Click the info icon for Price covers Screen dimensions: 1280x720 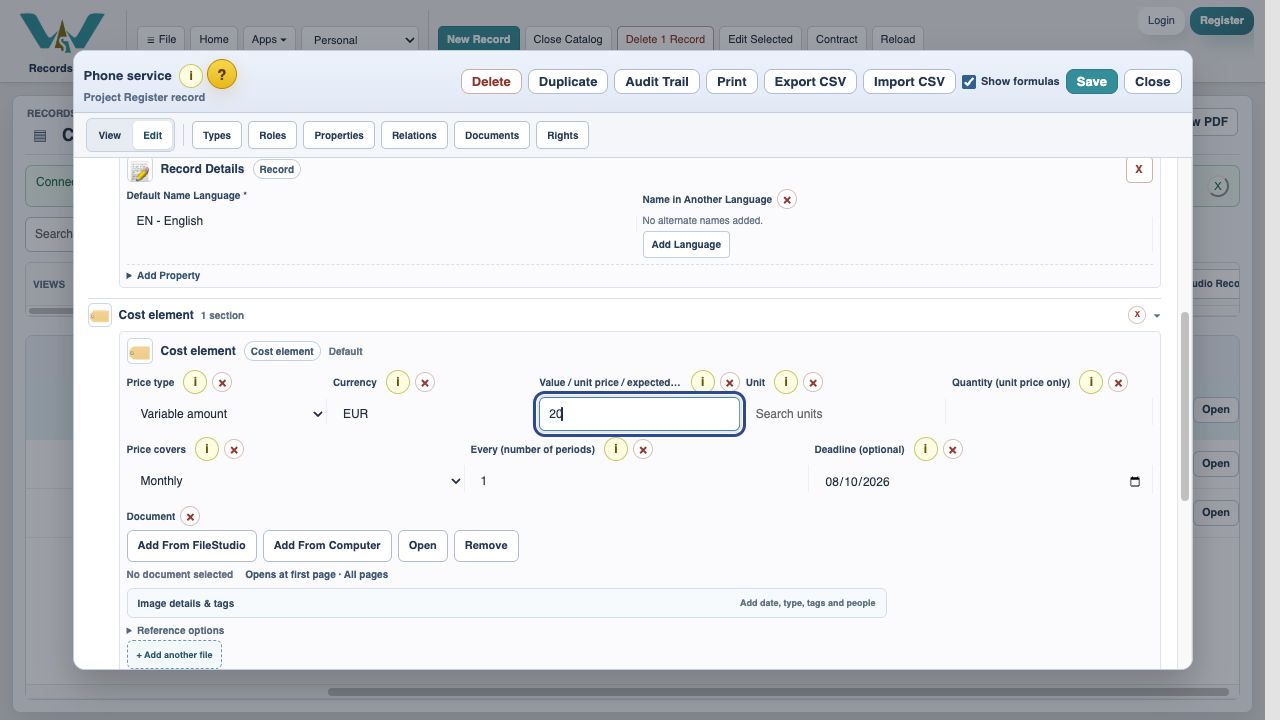coord(207,449)
